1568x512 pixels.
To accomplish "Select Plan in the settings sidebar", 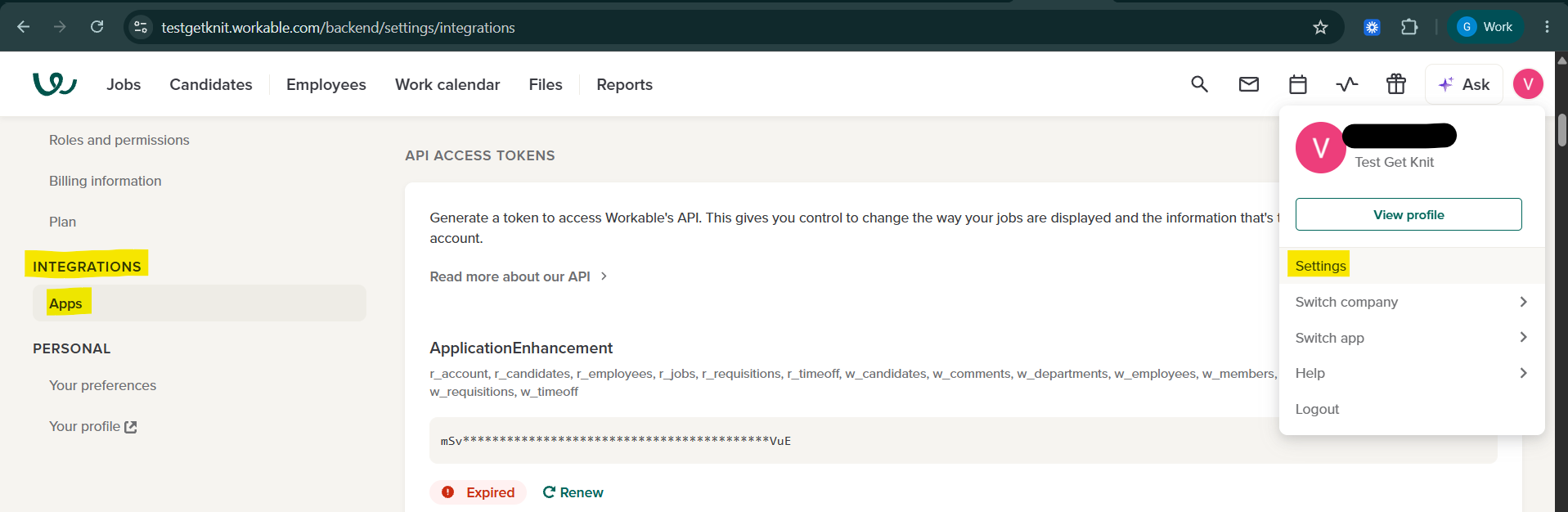I will (62, 222).
